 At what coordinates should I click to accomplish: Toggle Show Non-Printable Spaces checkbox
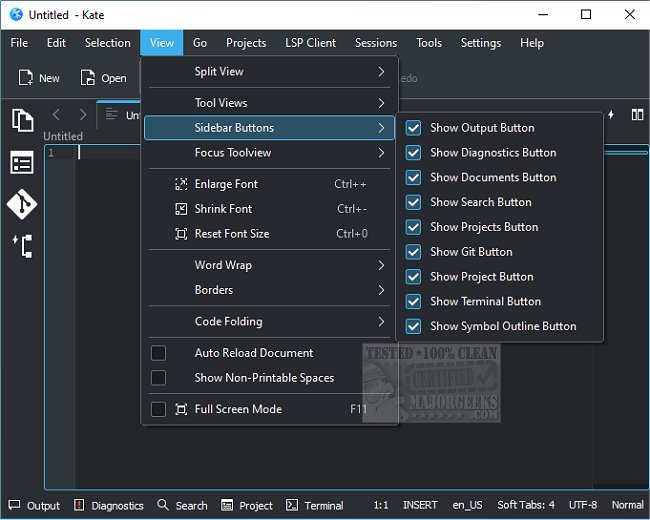tap(158, 378)
